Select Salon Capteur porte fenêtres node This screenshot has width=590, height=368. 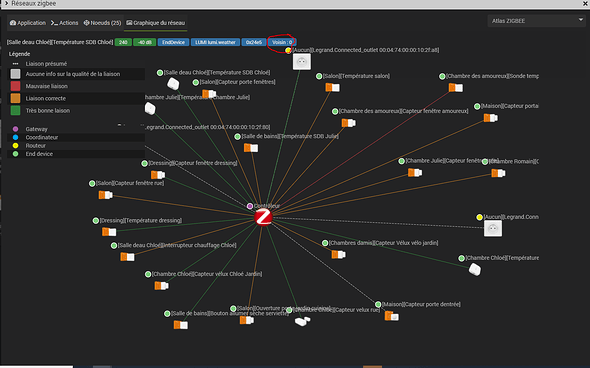209,94
